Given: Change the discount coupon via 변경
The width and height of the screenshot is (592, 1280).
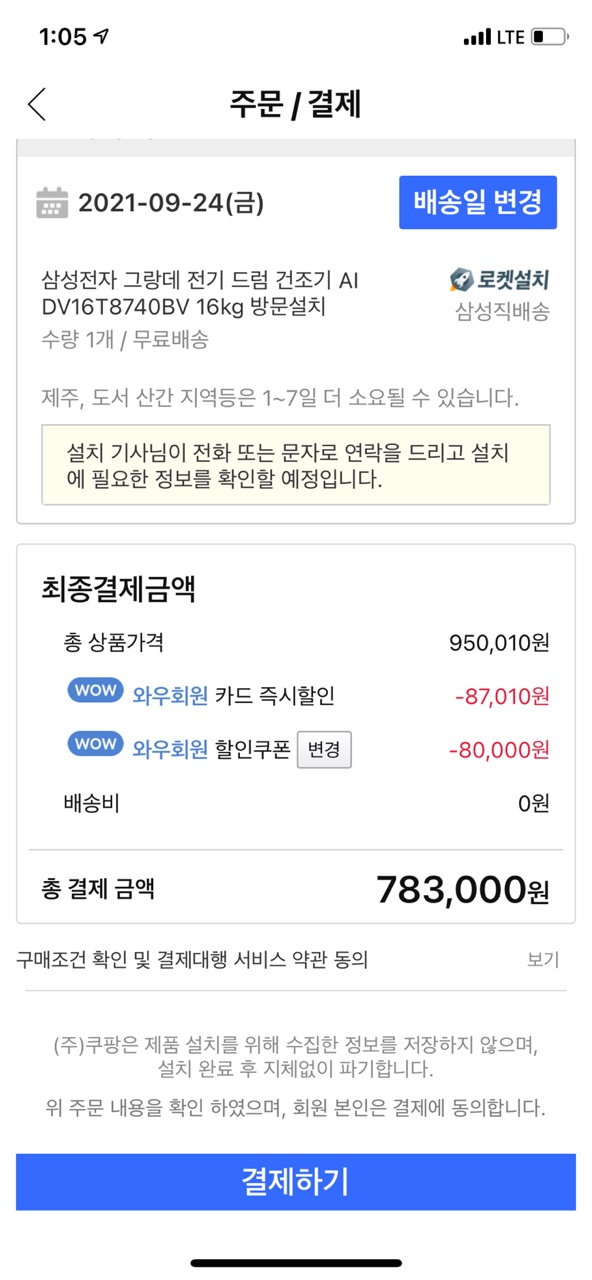Looking at the screenshot, I should [324, 750].
